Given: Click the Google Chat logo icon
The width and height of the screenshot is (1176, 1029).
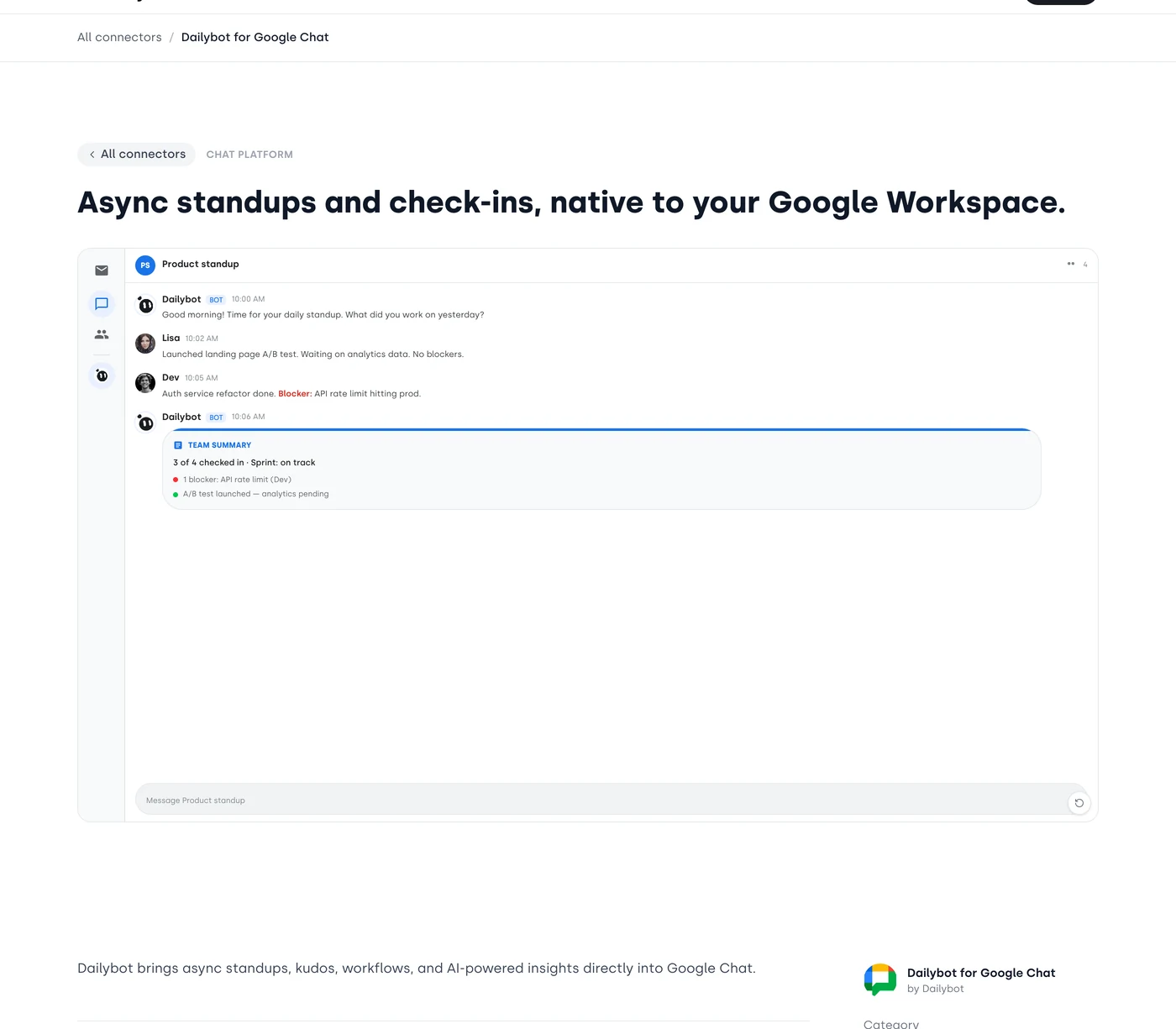Looking at the screenshot, I should click(880, 979).
